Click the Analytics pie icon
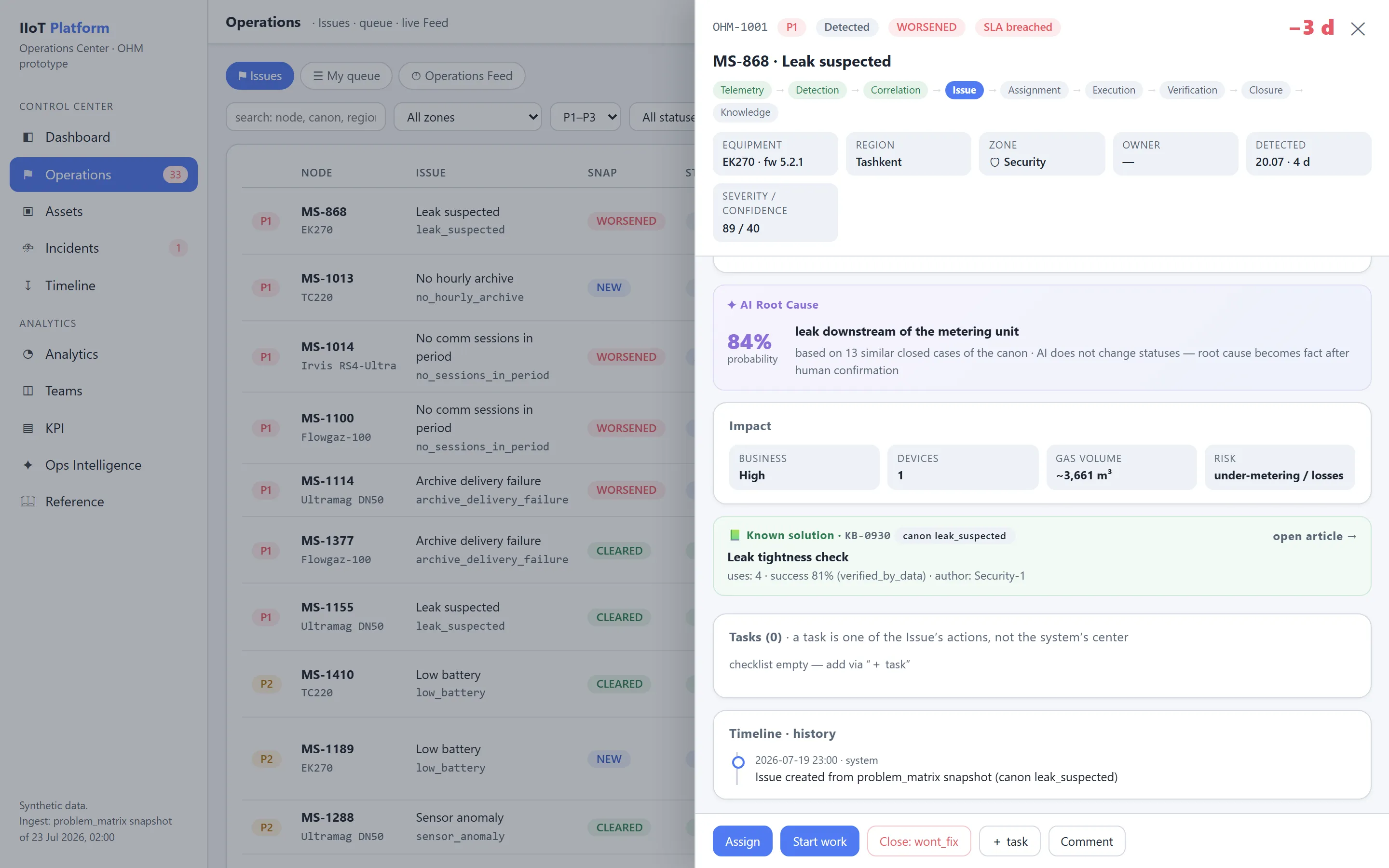The width and height of the screenshot is (1389, 868). 27,354
